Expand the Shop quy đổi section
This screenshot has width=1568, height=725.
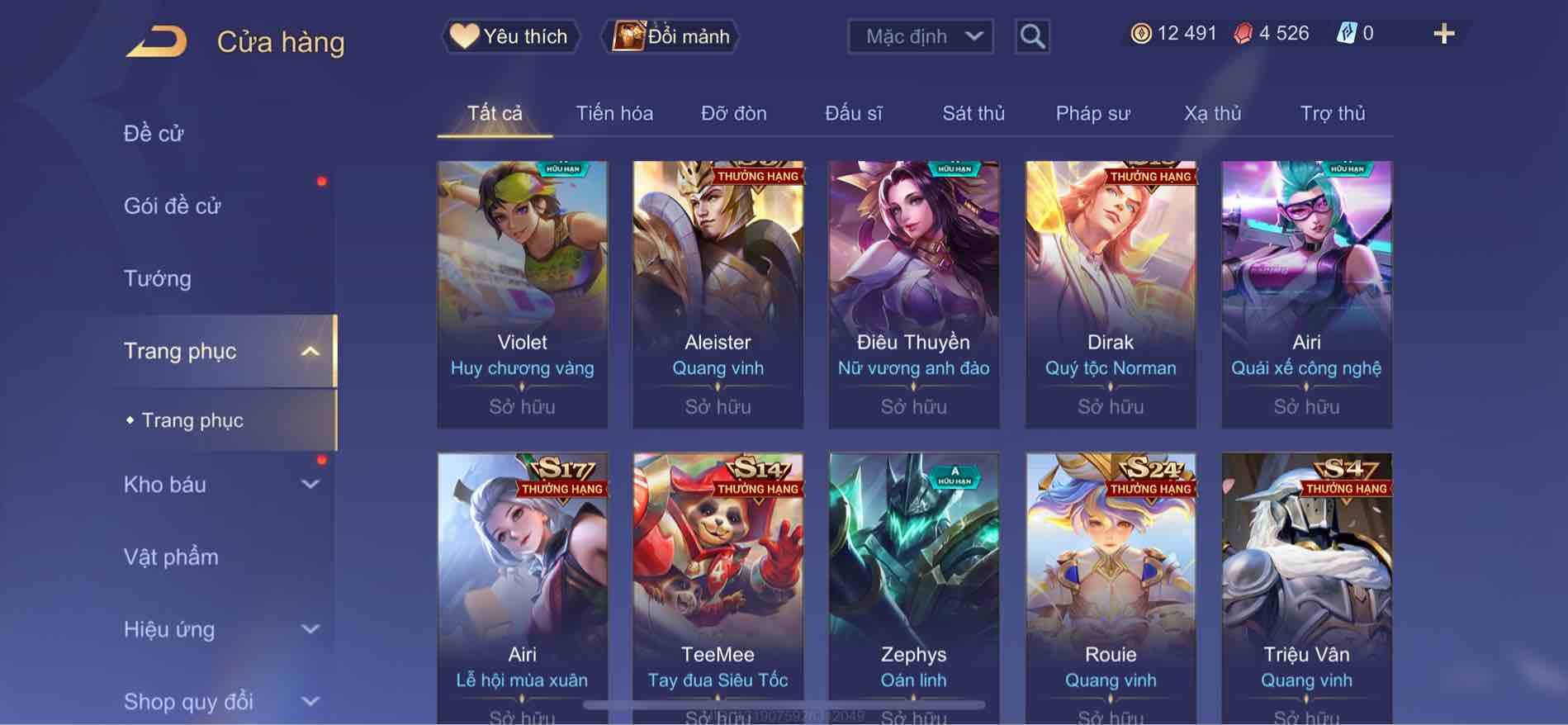[x=310, y=701]
